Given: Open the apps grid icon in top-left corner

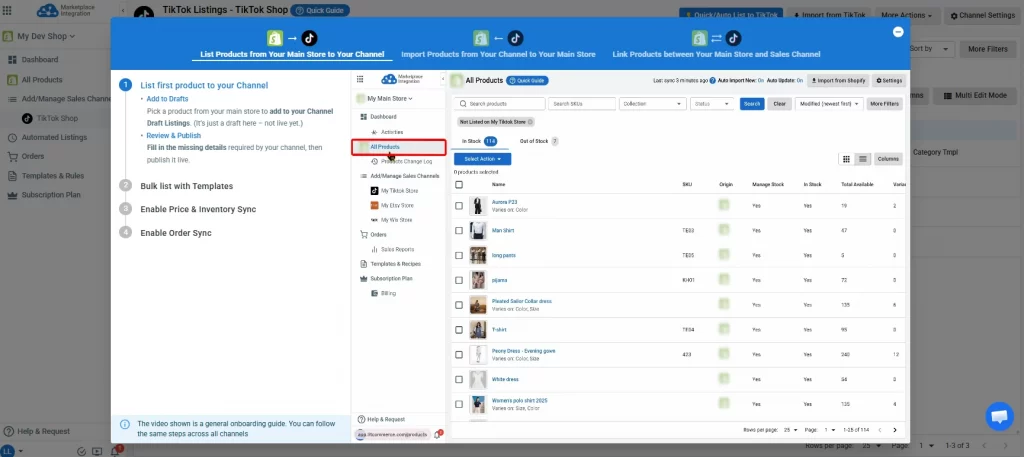Looking at the screenshot, I should 7,10.
